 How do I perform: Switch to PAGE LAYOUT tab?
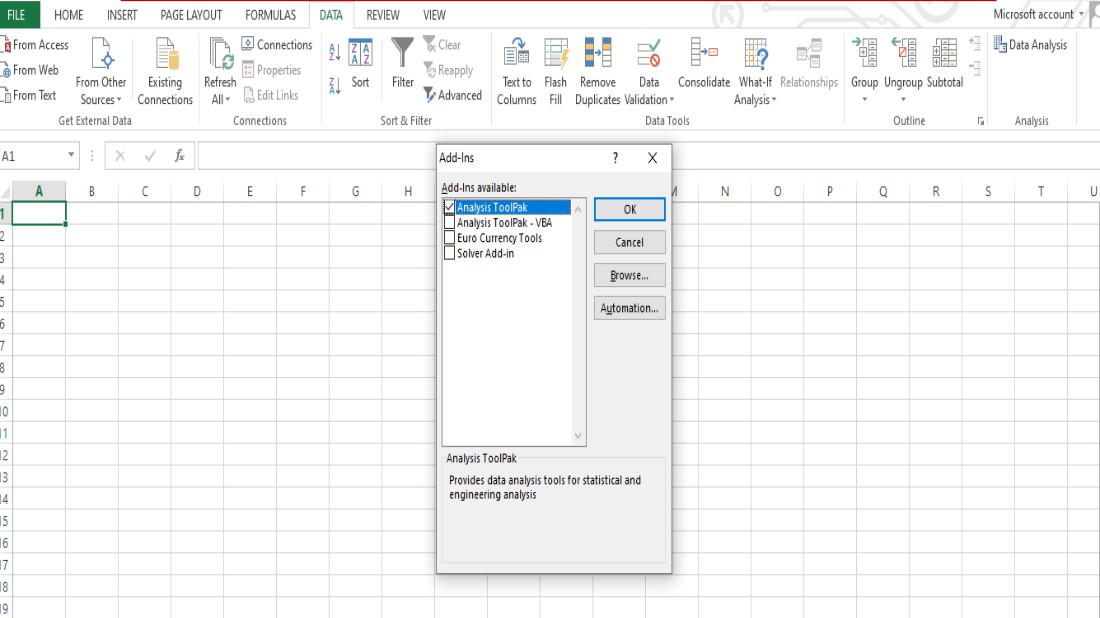point(191,15)
